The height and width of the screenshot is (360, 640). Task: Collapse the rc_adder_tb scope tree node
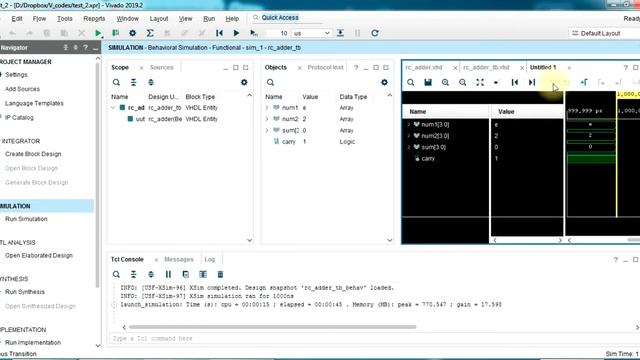pyautogui.click(x=113, y=108)
